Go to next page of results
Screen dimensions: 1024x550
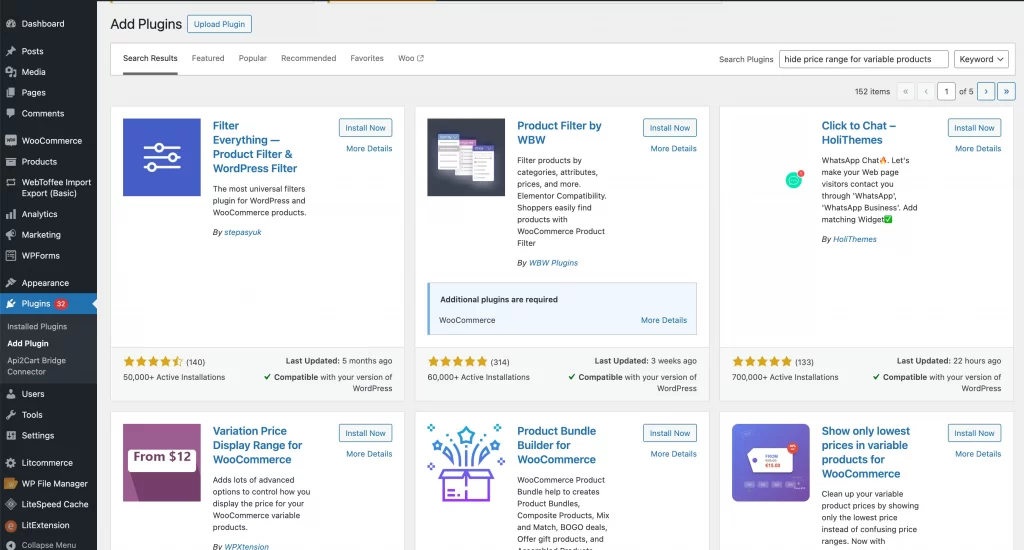pos(986,91)
